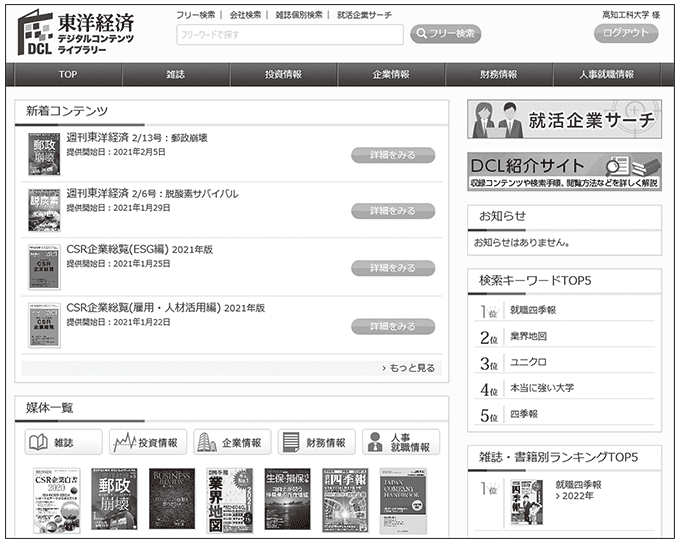Open the 生保・損保 cover in 媒体一覧
The width and height of the screenshot is (680, 544).
tap(288, 499)
